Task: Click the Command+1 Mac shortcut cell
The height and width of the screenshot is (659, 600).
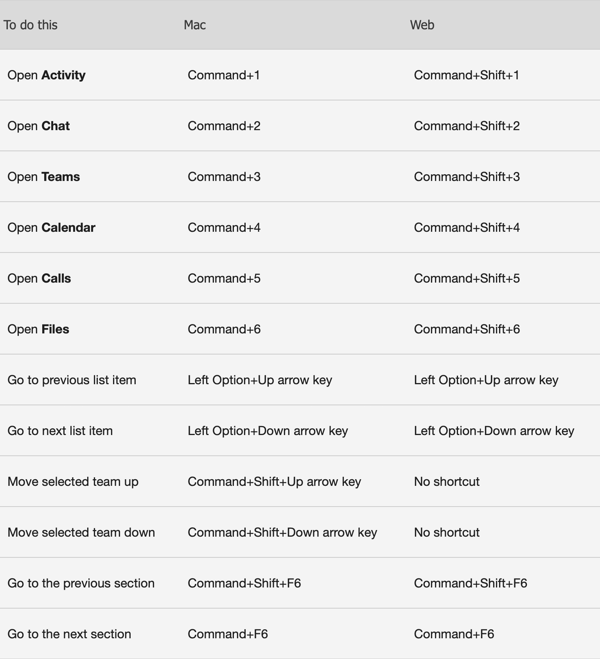Action: click(x=224, y=75)
